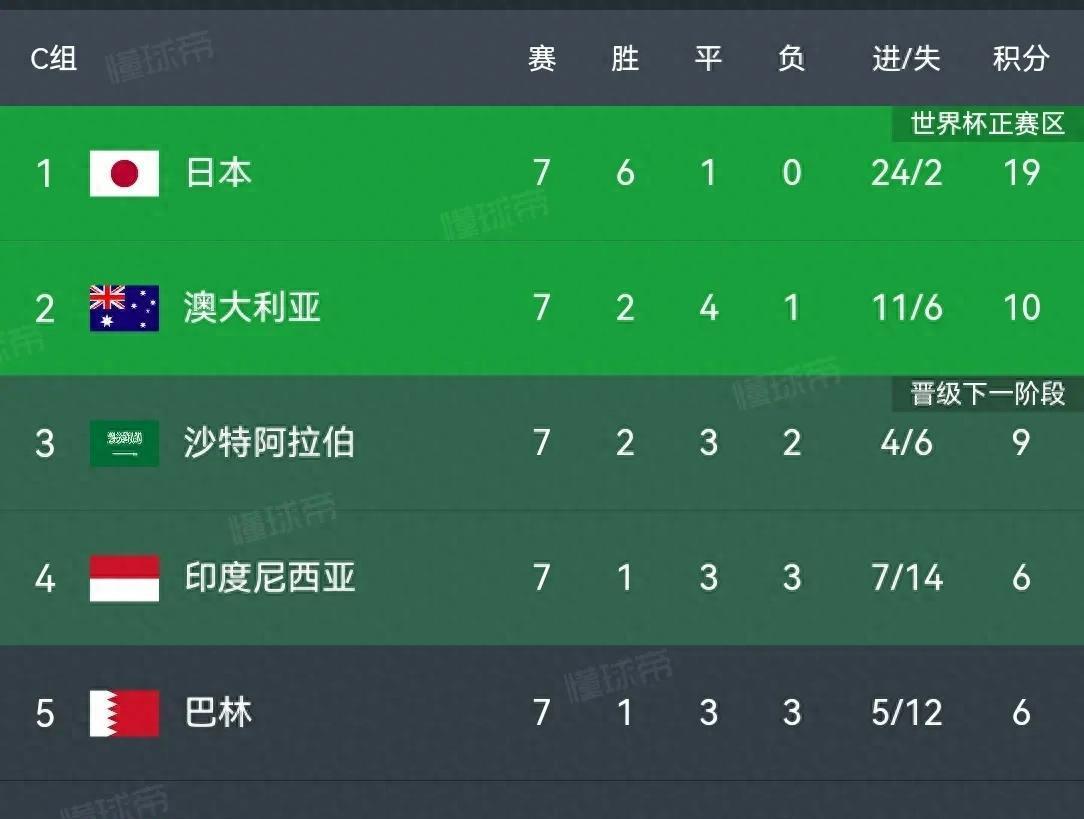Click the Indonesia flag icon
This screenshot has height=819, width=1084.
[124, 578]
